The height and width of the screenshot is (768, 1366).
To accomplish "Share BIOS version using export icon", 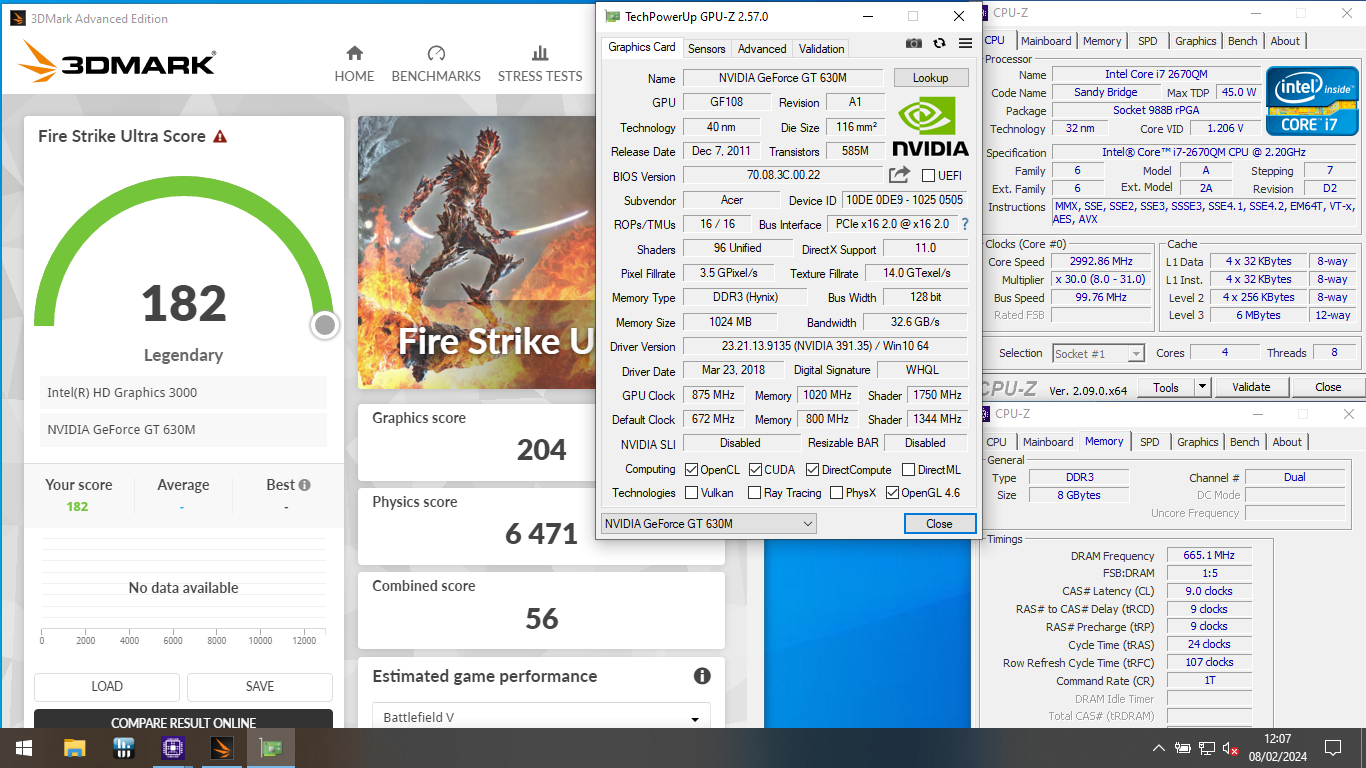I will pyautogui.click(x=899, y=175).
